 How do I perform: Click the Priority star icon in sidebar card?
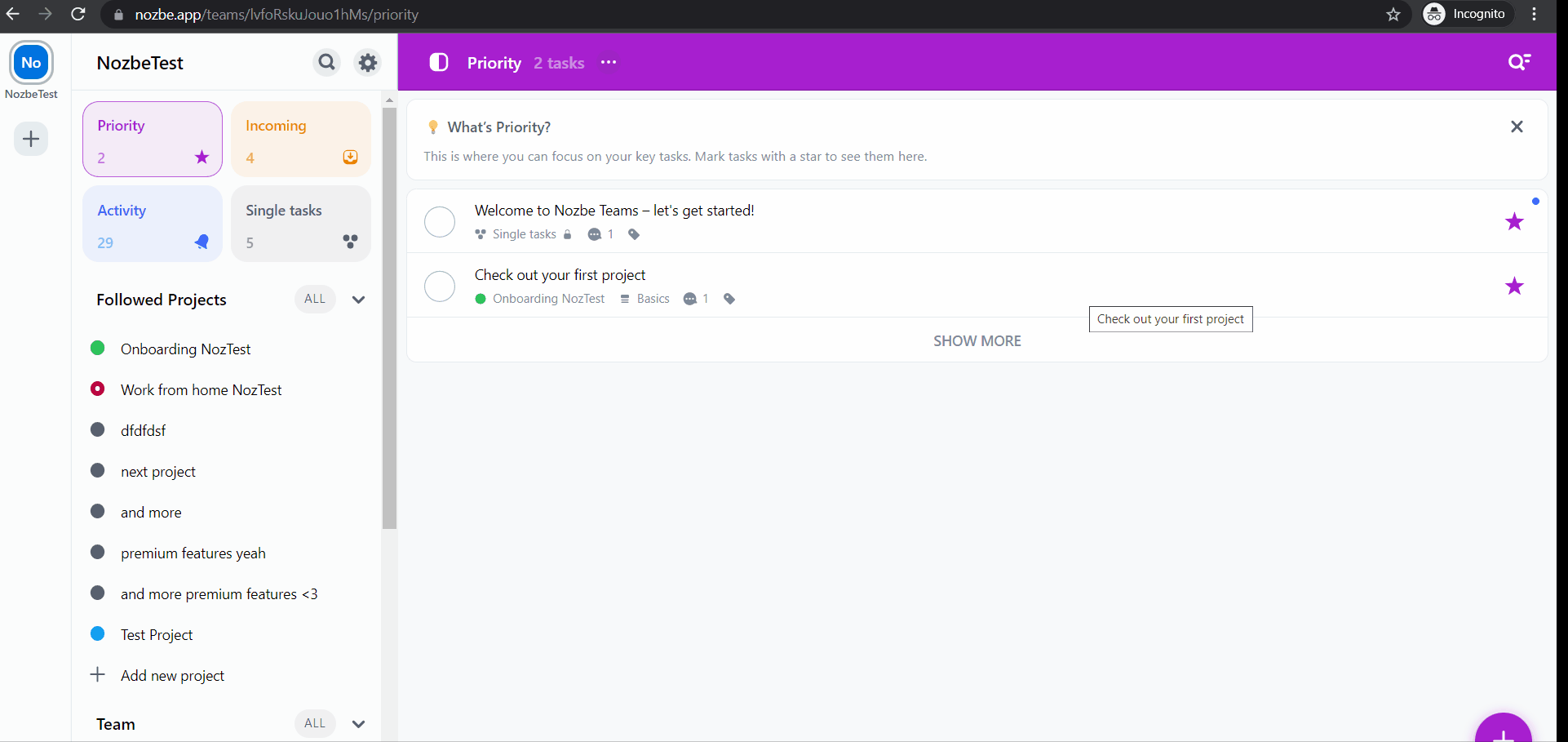tap(202, 158)
